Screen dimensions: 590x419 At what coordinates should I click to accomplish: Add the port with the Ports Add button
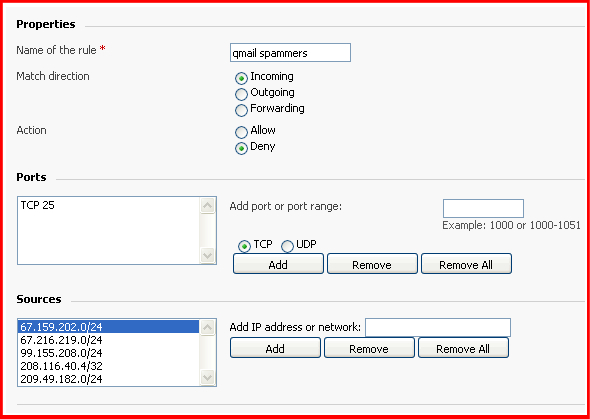[x=278, y=264]
